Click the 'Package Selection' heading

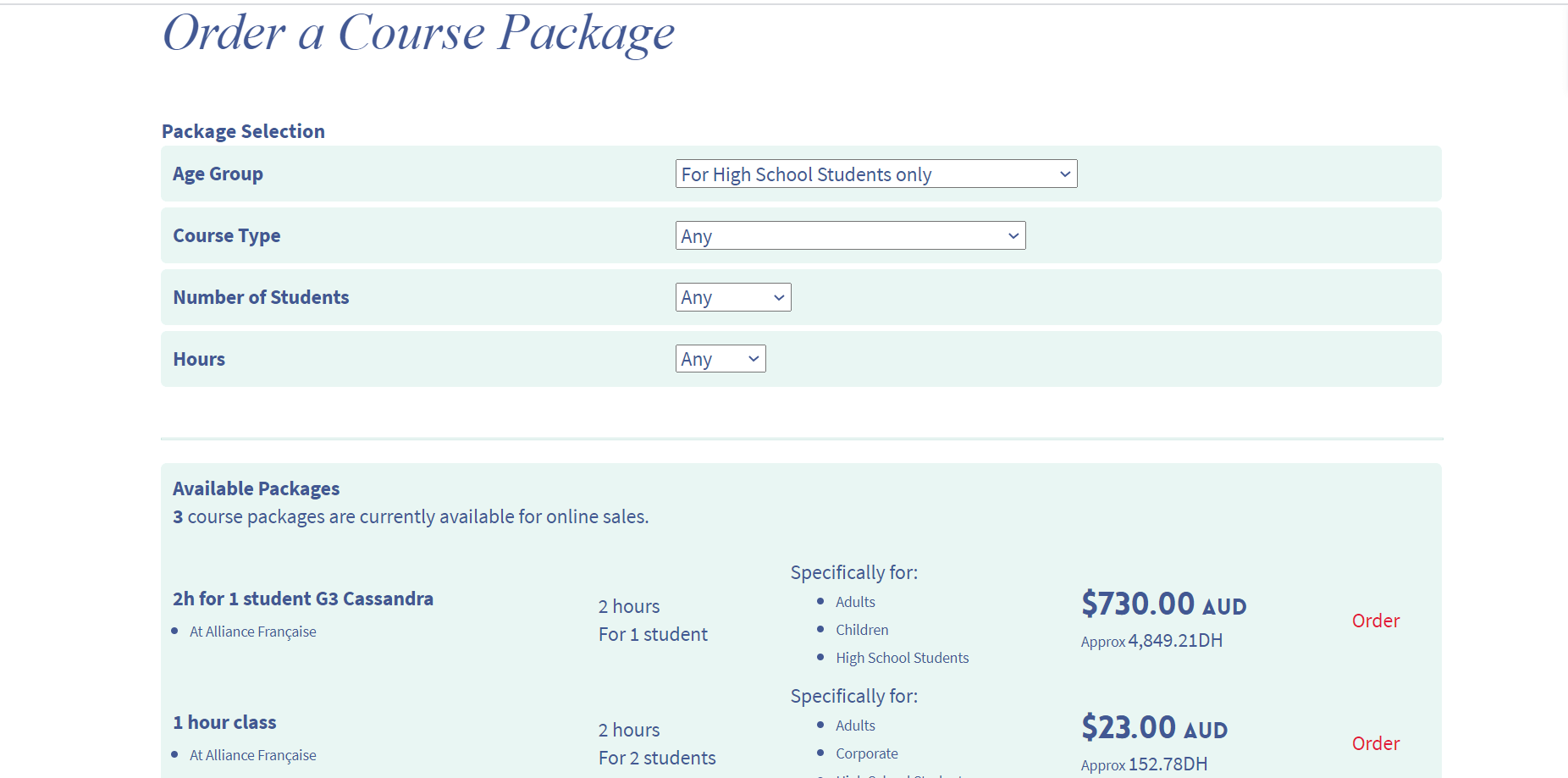point(243,131)
